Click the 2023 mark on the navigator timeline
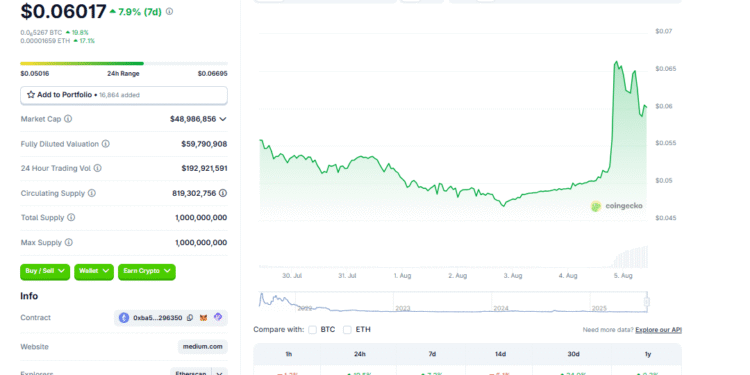750x375 pixels. [403, 309]
